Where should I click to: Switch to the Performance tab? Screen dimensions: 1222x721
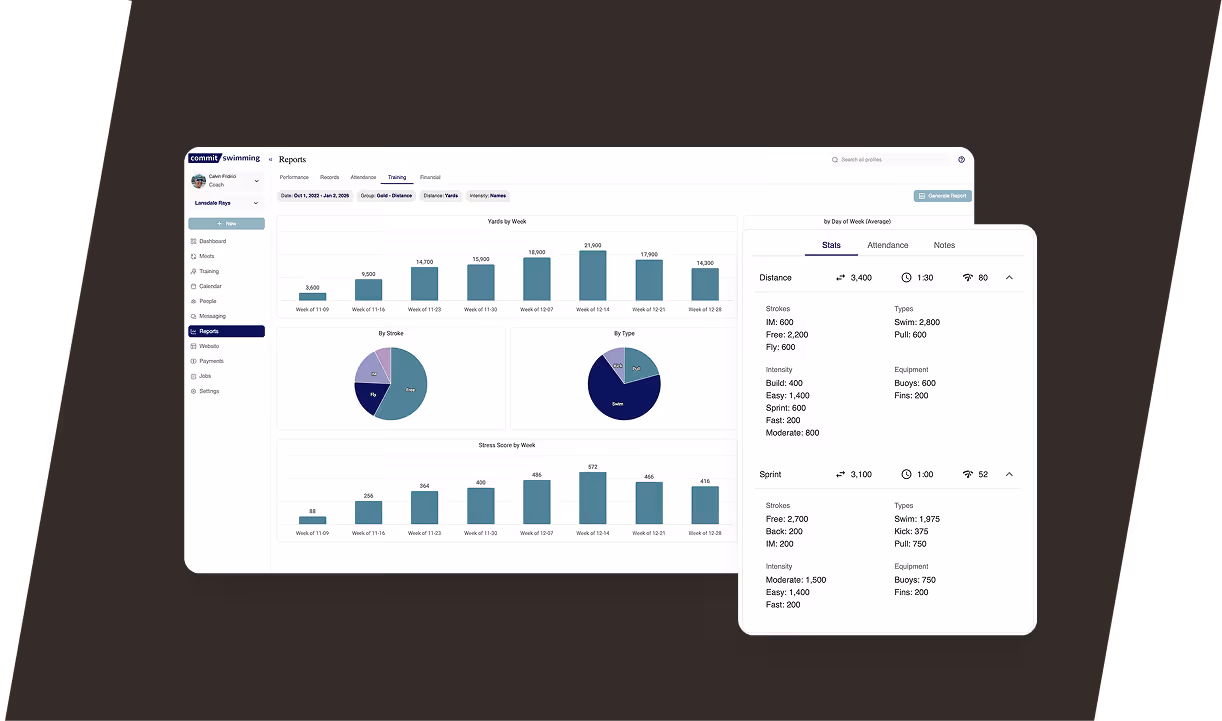(294, 177)
